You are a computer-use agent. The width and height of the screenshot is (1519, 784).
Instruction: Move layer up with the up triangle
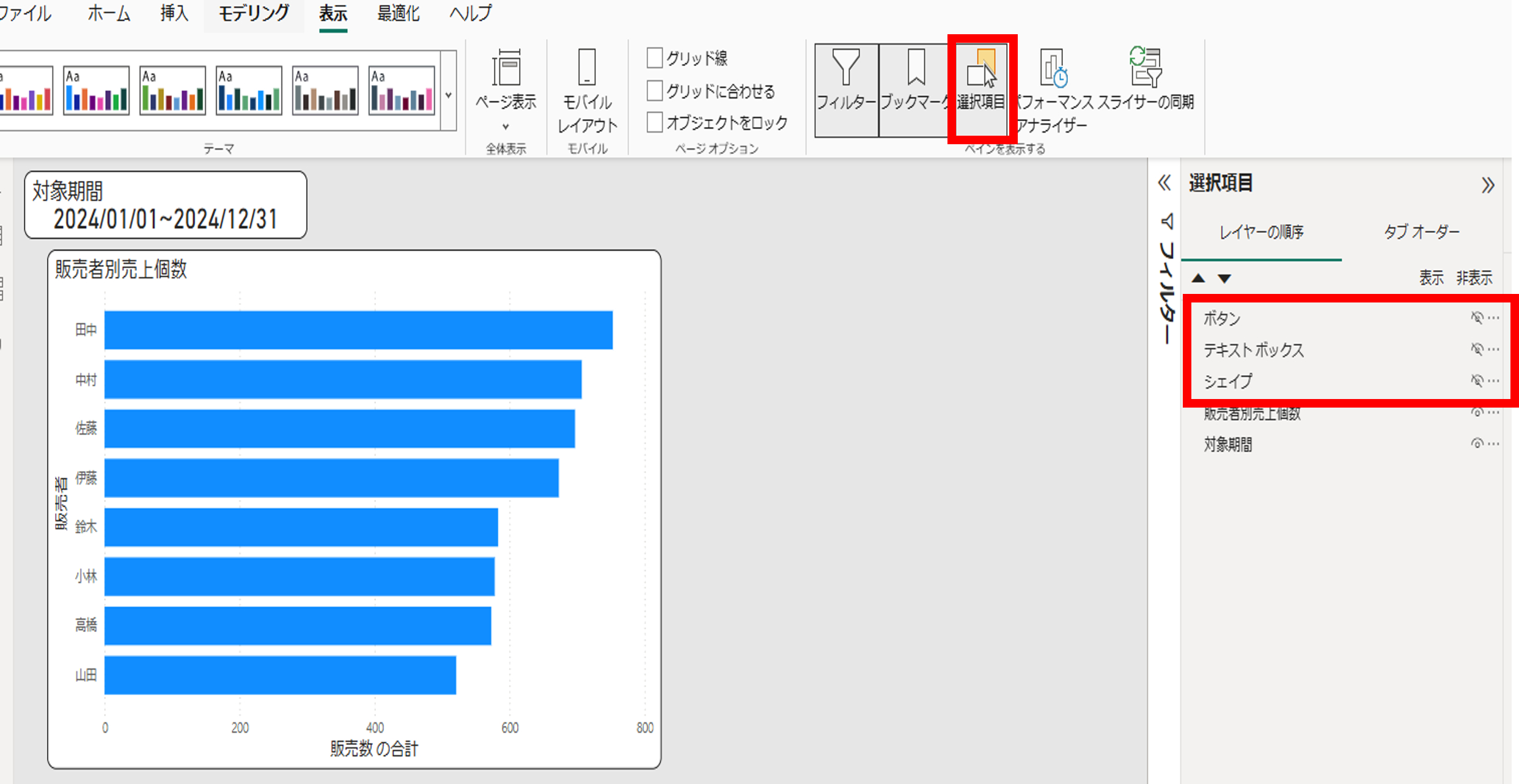[1198, 279]
